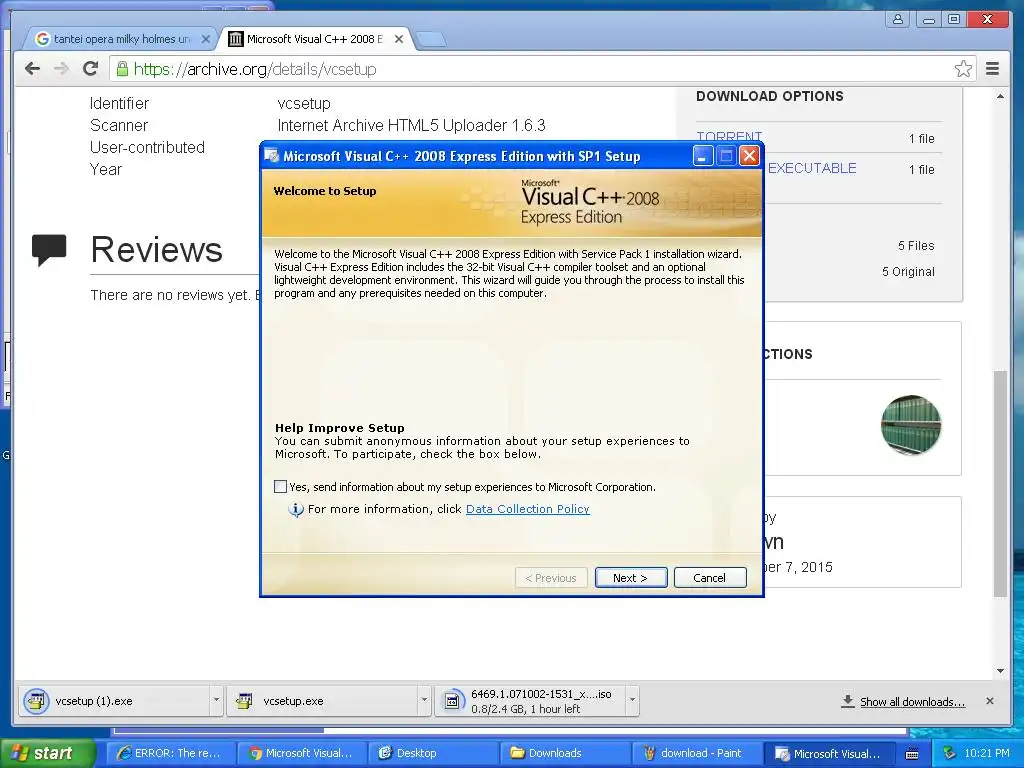Click the green library collection thumbnail
The image size is (1024, 768).
[910, 424]
